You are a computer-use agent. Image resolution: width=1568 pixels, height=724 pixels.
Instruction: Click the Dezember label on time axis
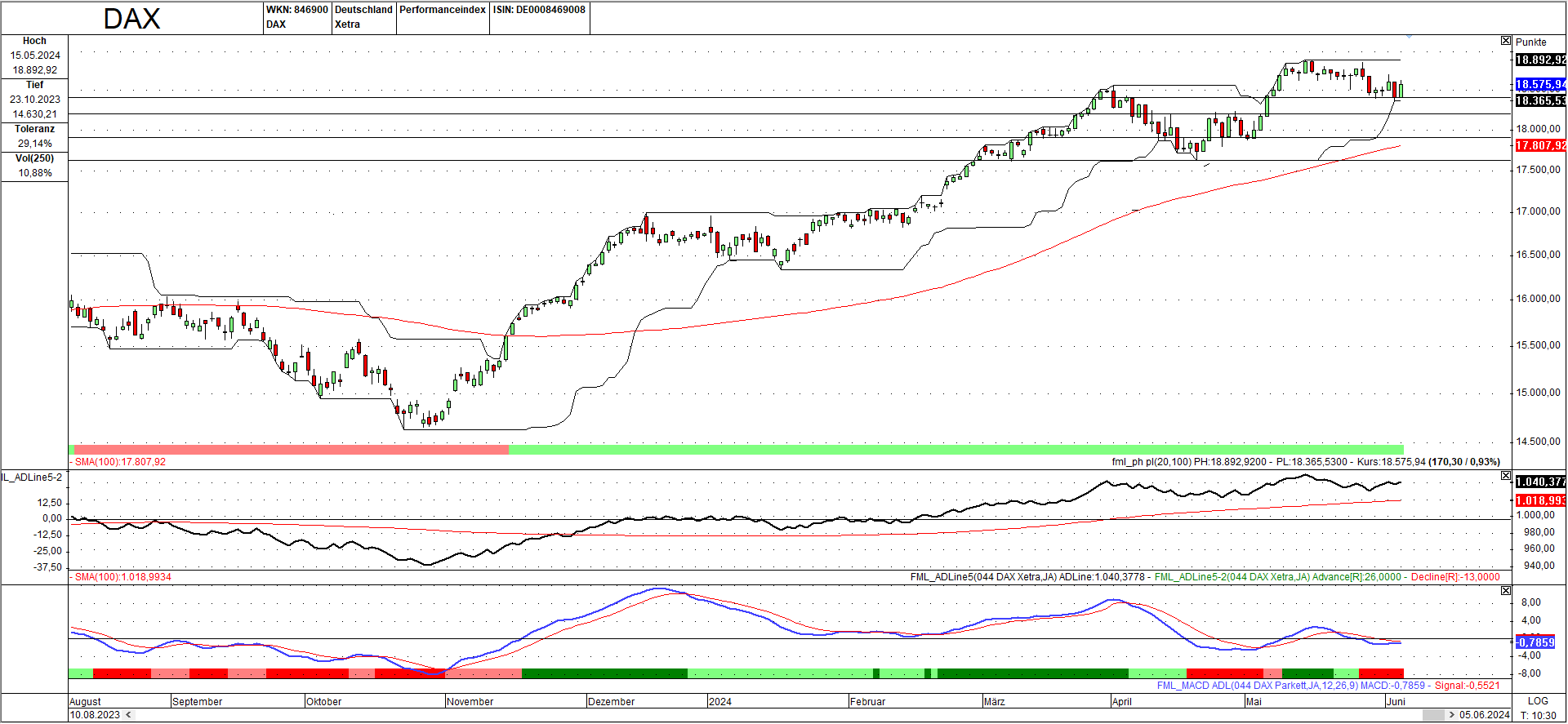coord(612,702)
